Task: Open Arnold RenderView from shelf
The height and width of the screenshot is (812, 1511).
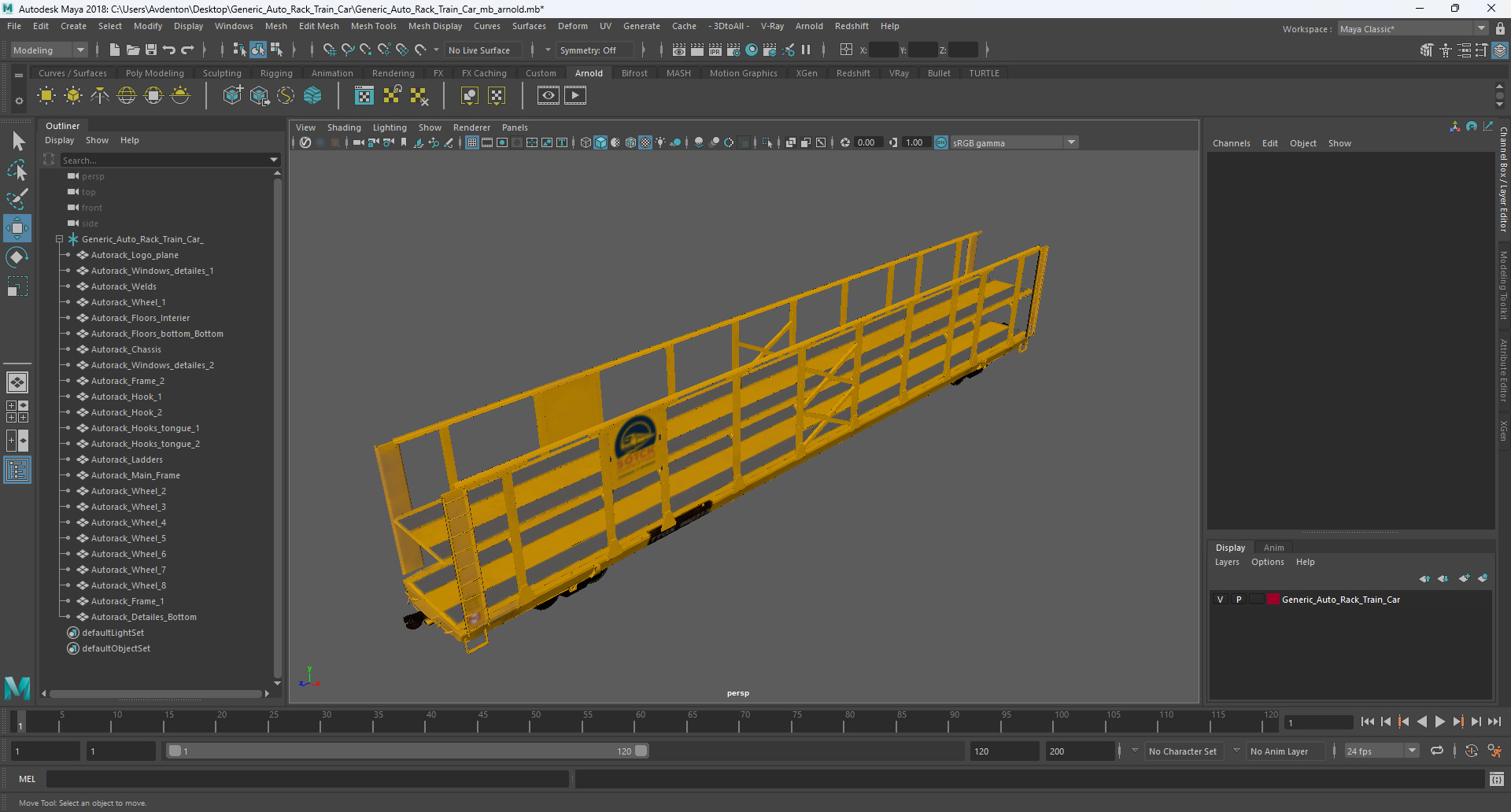Action: point(549,96)
